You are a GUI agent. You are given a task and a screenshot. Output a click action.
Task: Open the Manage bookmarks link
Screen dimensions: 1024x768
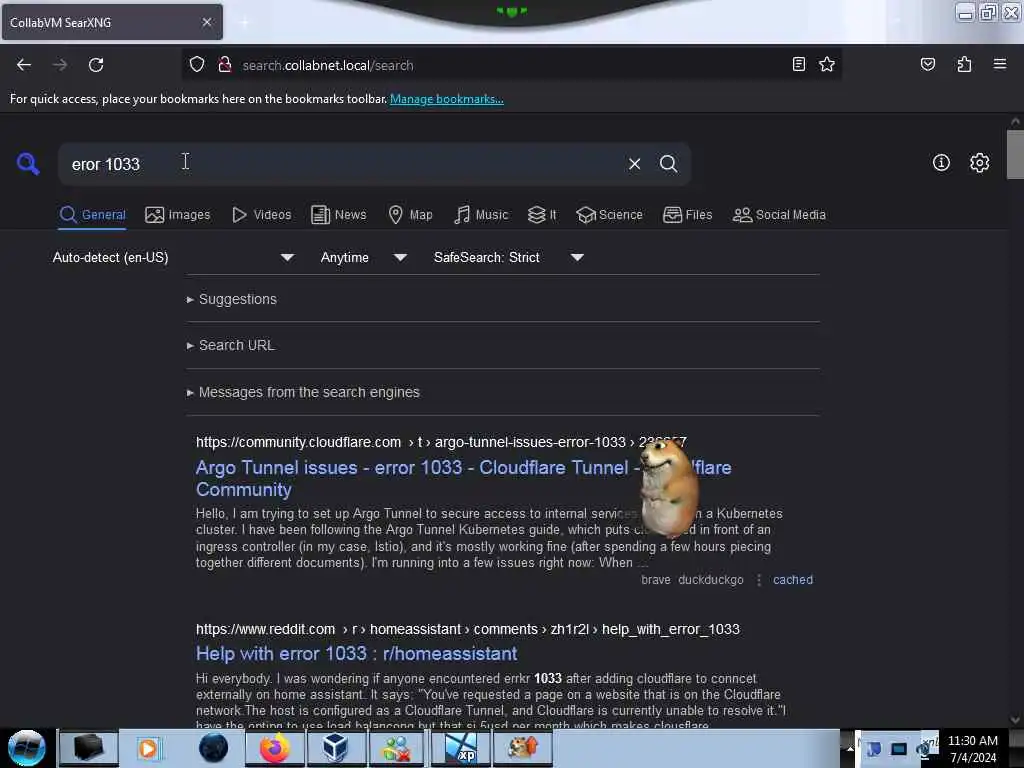tap(447, 99)
